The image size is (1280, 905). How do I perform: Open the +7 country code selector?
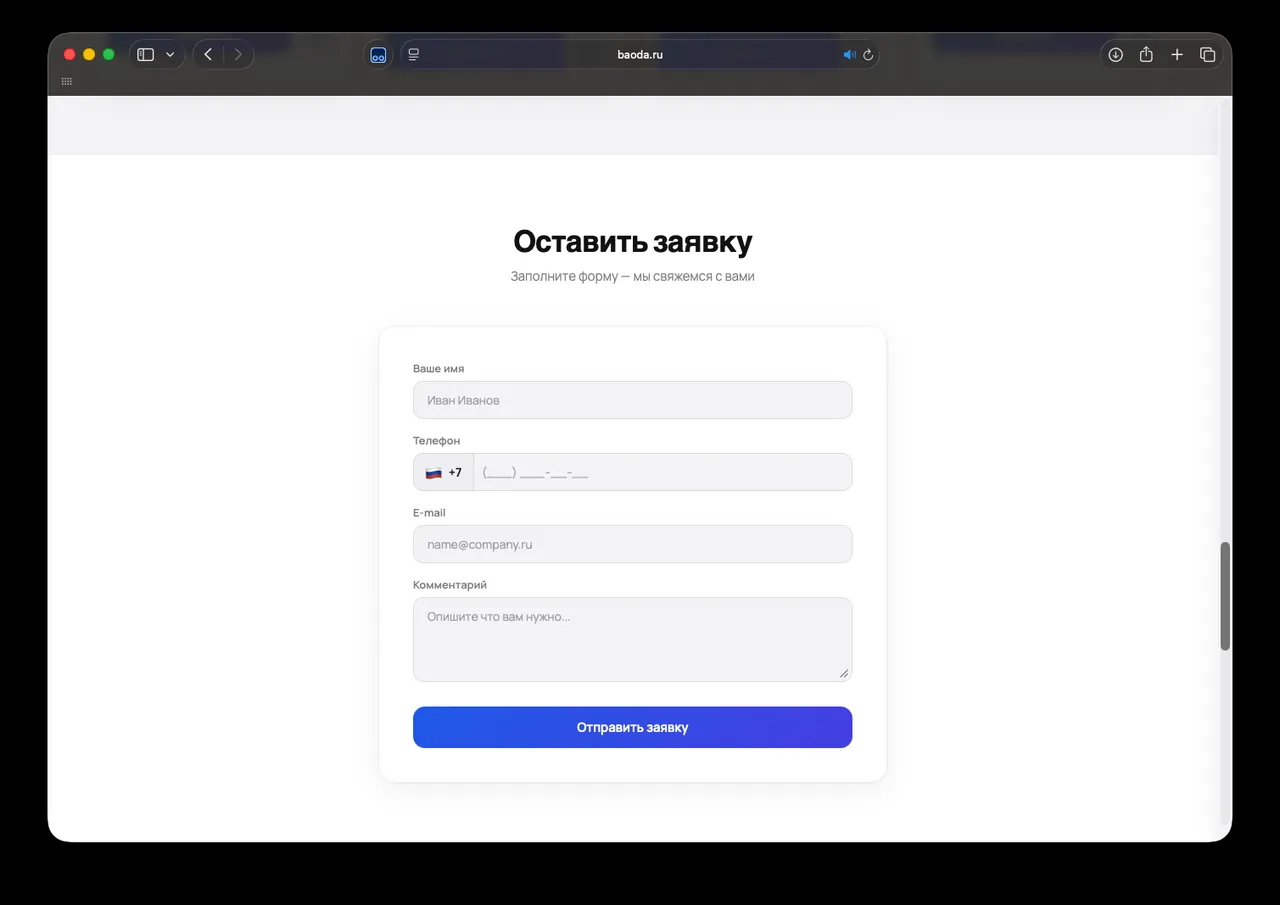click(x=443, y=472)
